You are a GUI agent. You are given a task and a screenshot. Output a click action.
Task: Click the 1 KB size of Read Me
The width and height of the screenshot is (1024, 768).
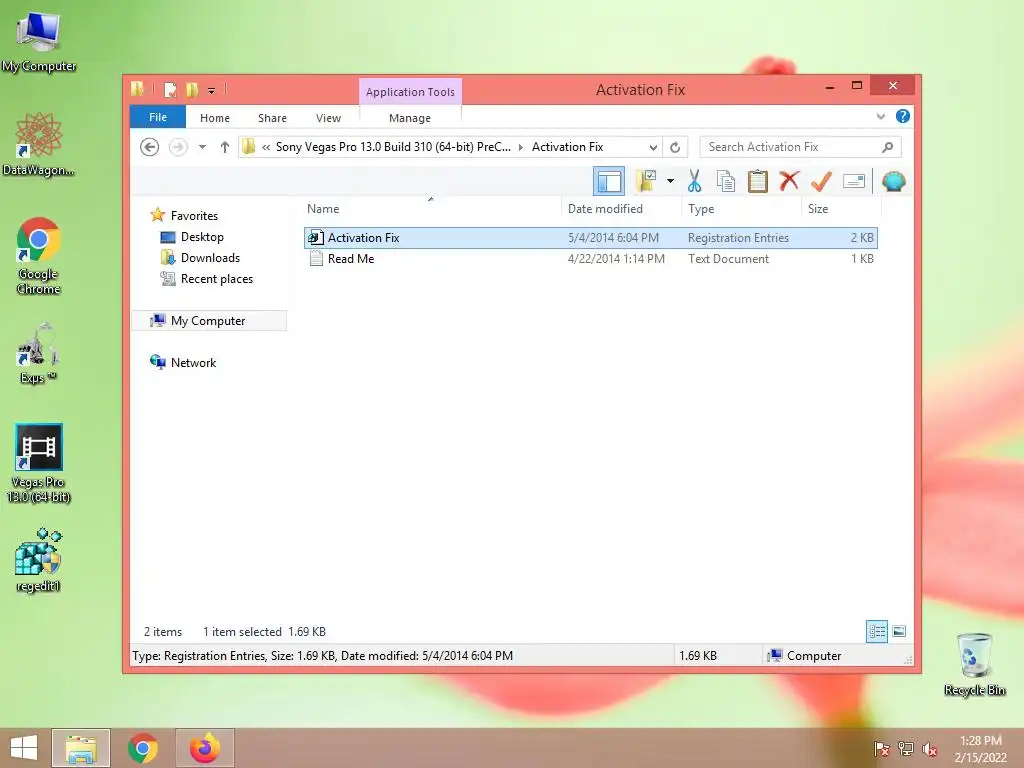862,259
